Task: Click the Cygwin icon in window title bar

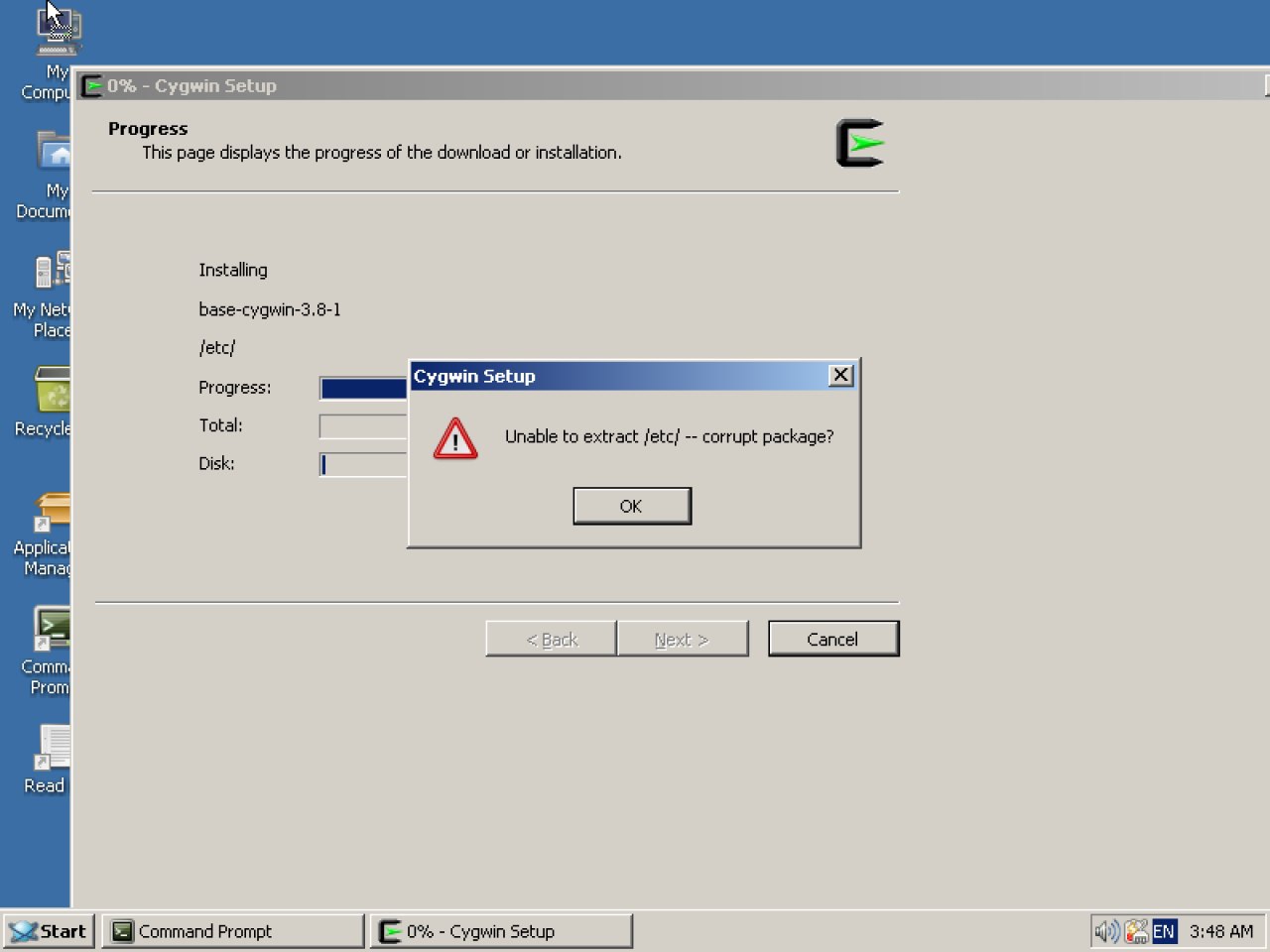Action: point(91,86)
